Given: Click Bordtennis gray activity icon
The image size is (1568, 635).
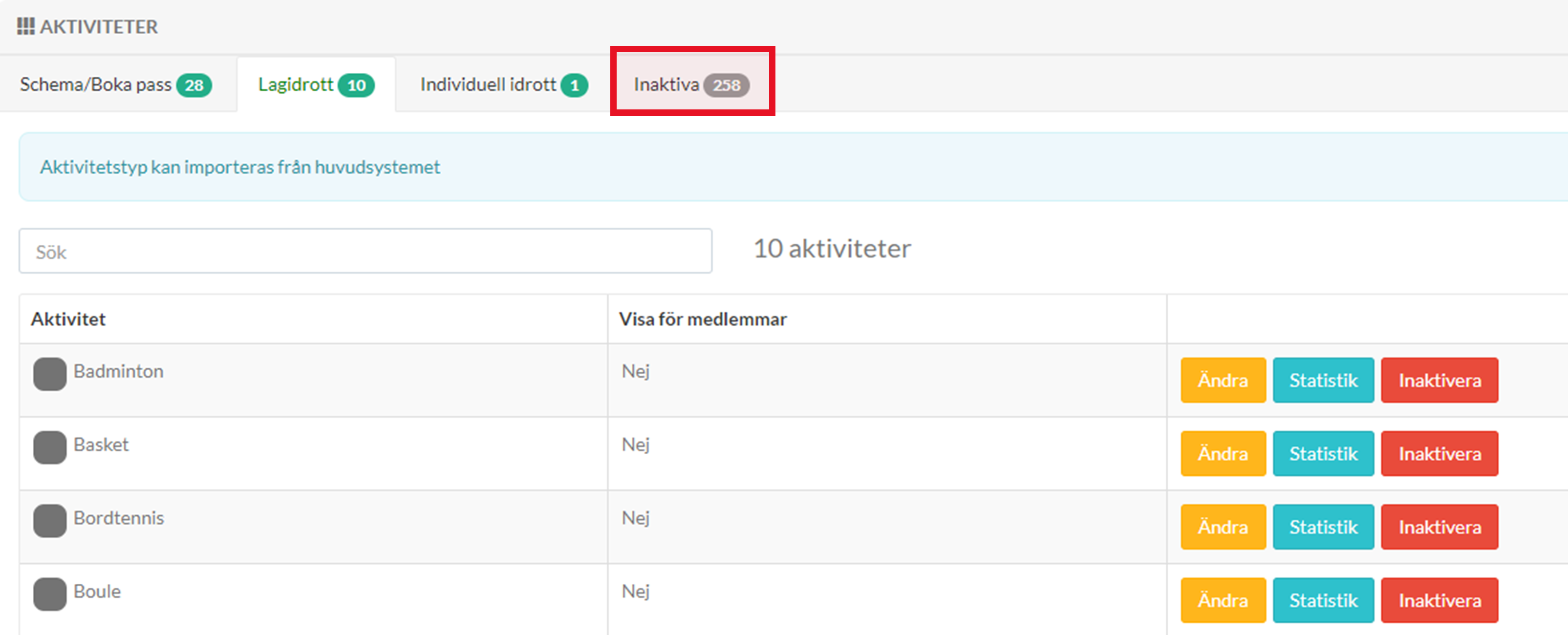Looking at the screenshot, I should click(x=50, y=520).
